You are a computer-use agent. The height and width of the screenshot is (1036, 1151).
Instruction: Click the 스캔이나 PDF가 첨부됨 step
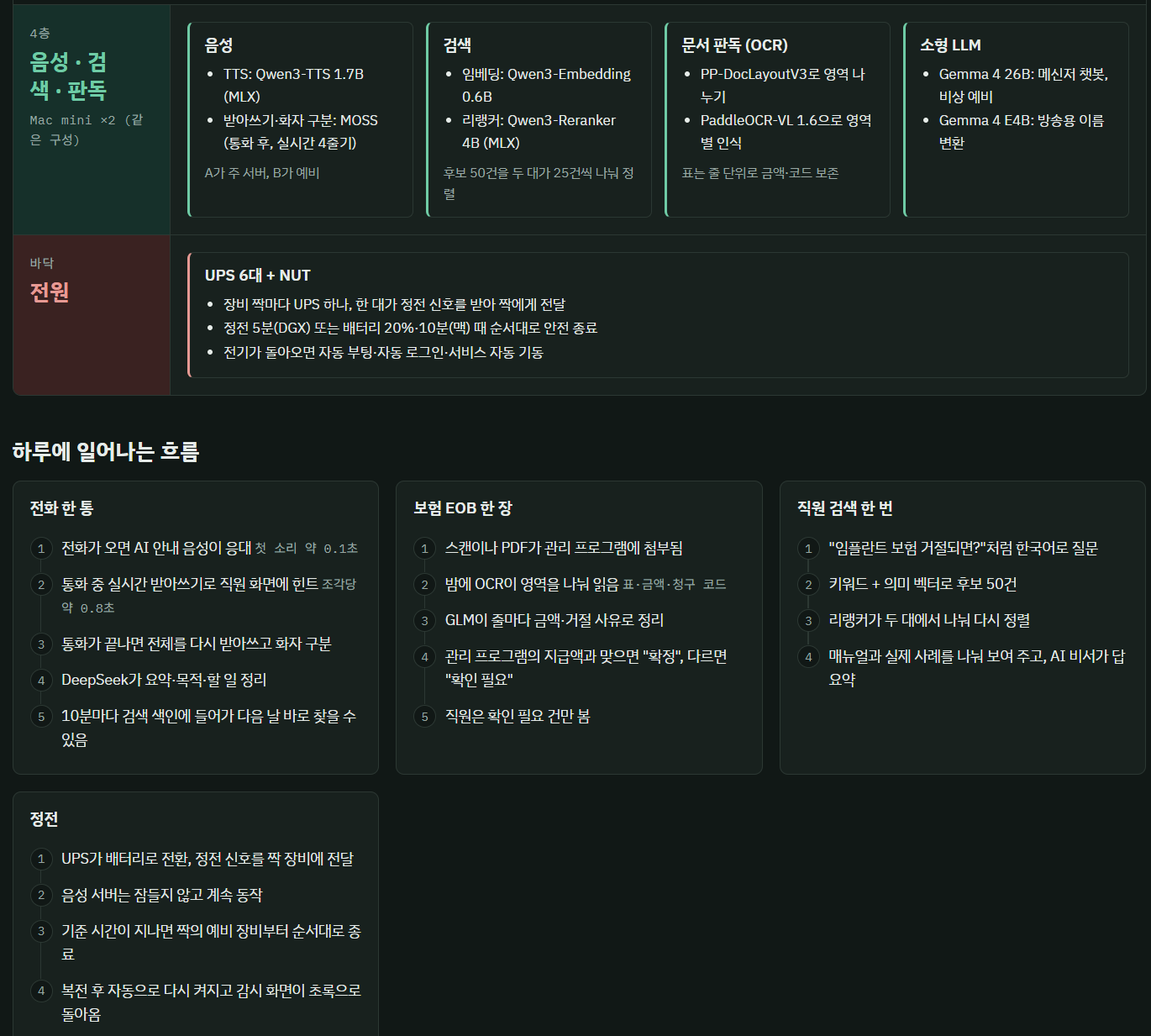(x=564, y=548)
